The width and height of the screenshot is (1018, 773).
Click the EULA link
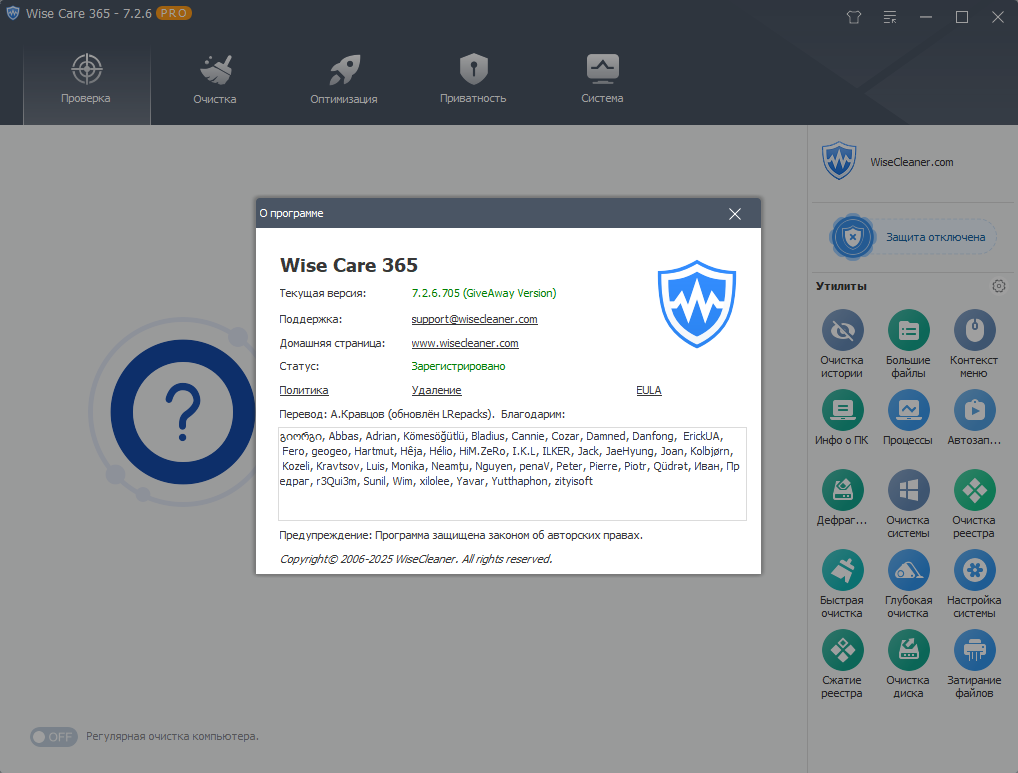coord(649,390)
